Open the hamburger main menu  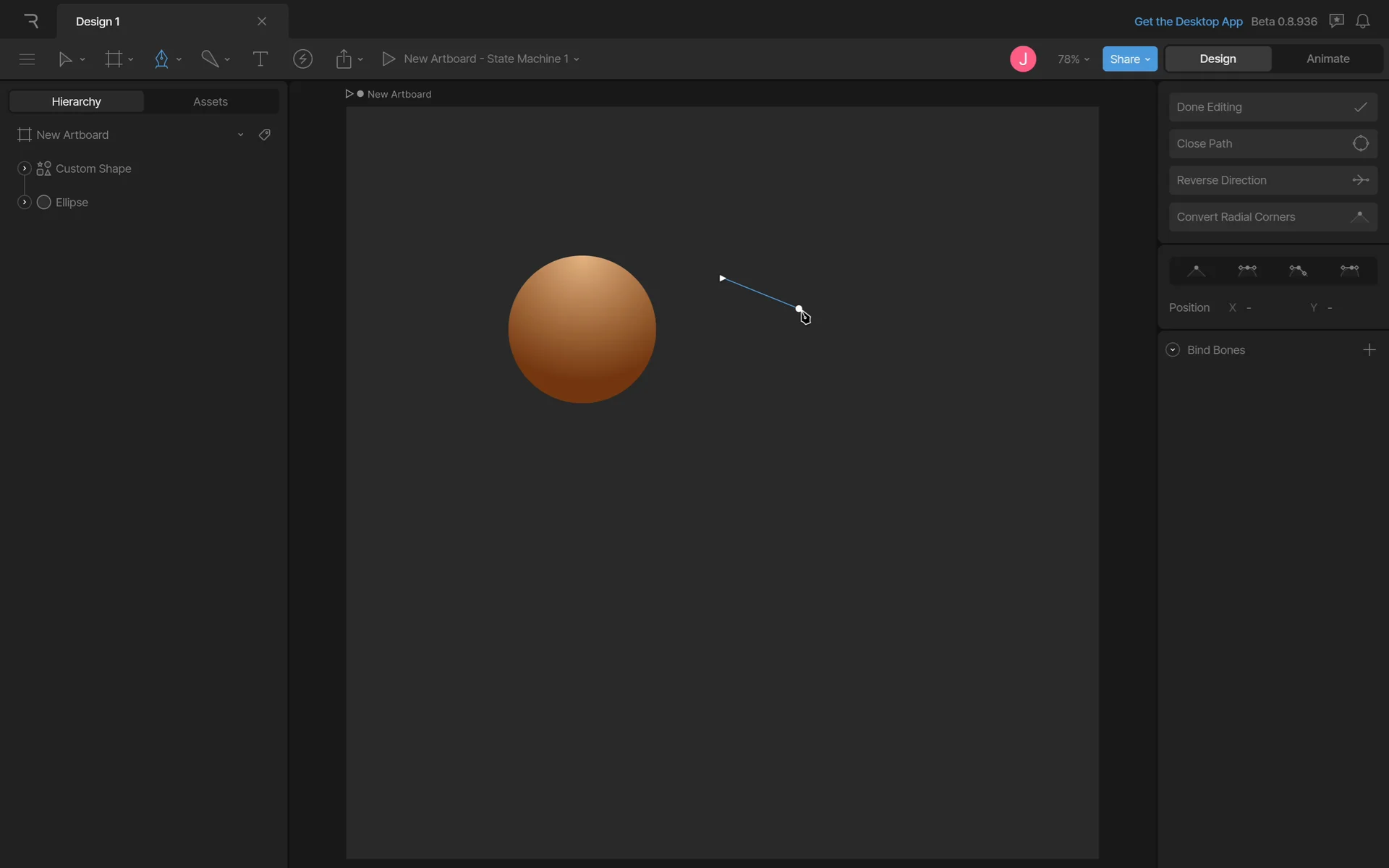pyautogui.click(x=27, y=59)
